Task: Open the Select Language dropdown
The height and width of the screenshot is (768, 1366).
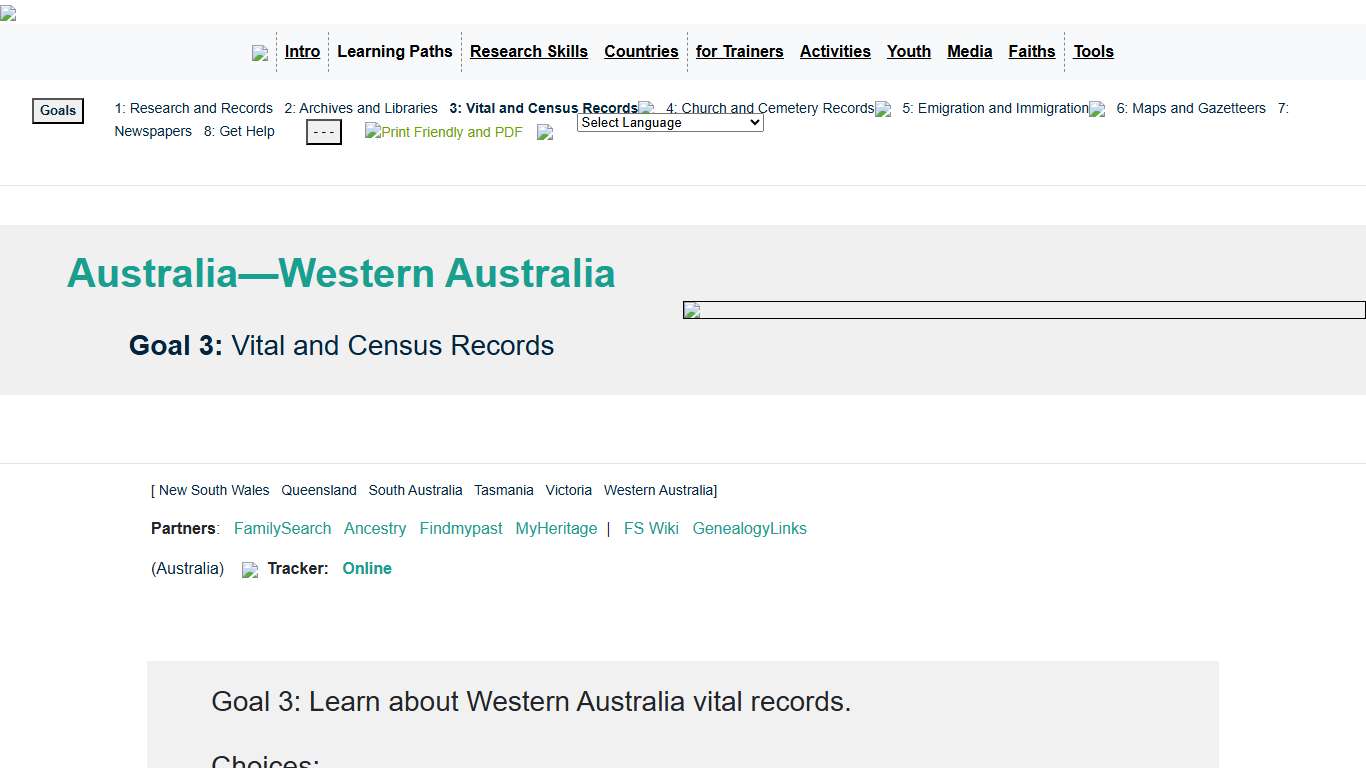Action: (669, 122)
